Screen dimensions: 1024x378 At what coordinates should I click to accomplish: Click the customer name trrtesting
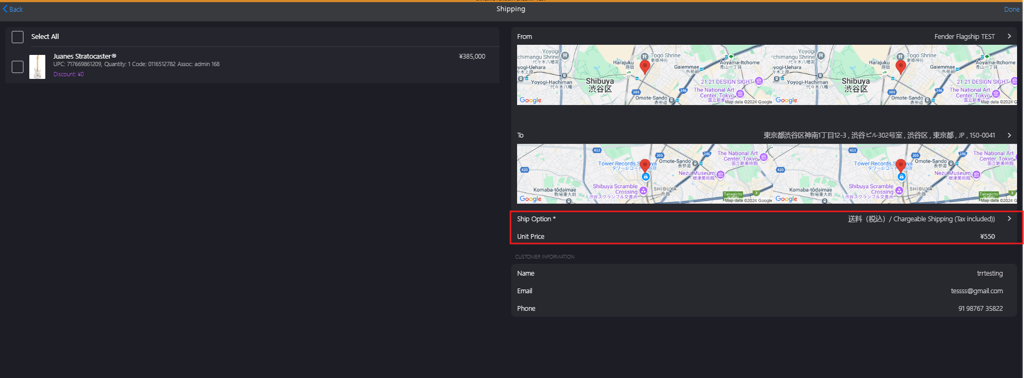click(x=990, y=274)
